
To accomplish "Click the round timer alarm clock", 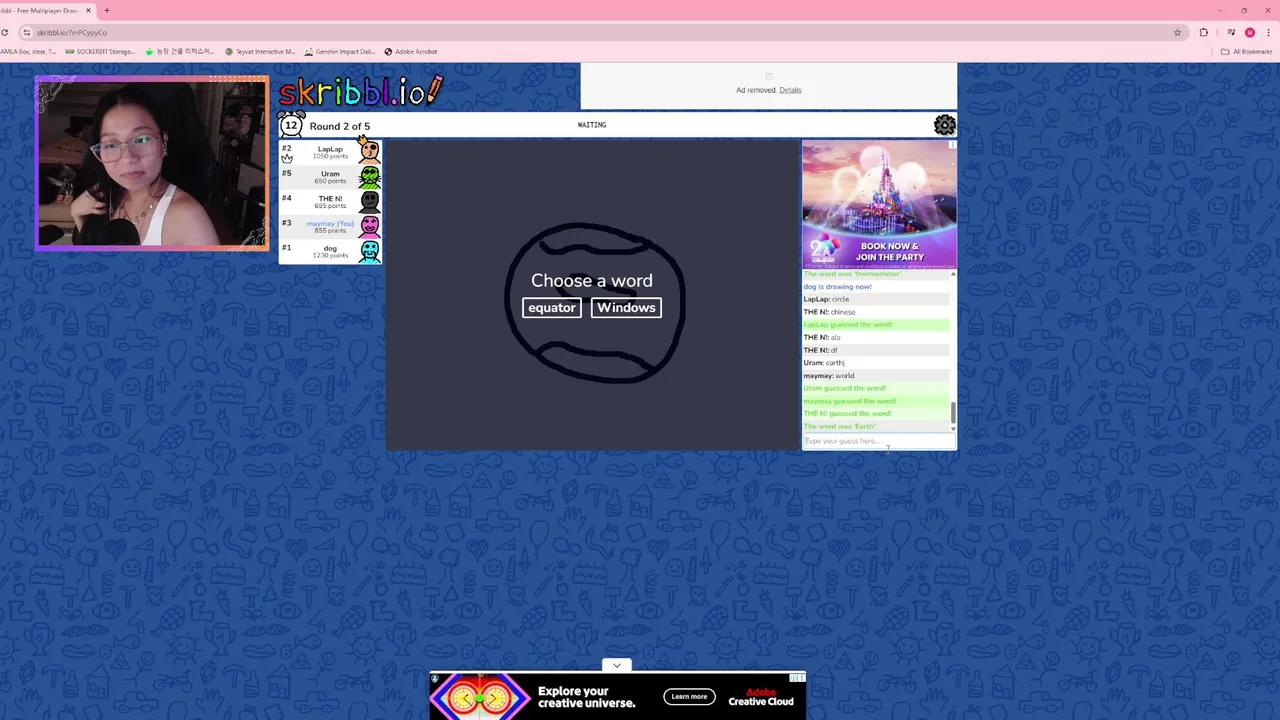I will pos(291,125).
